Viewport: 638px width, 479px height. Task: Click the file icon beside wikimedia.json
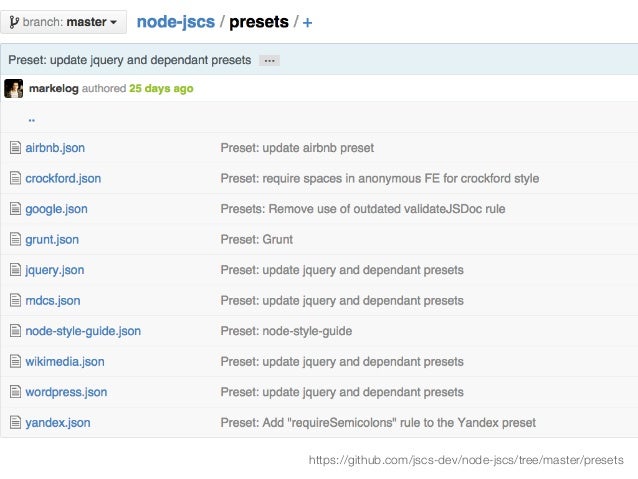coord(15,362)
